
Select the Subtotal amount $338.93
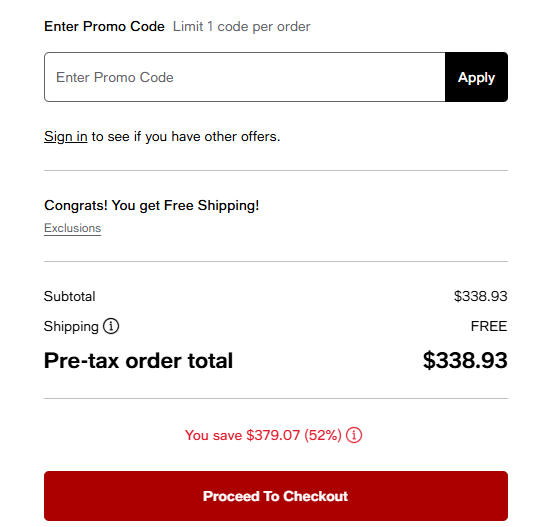pos(480,296)
